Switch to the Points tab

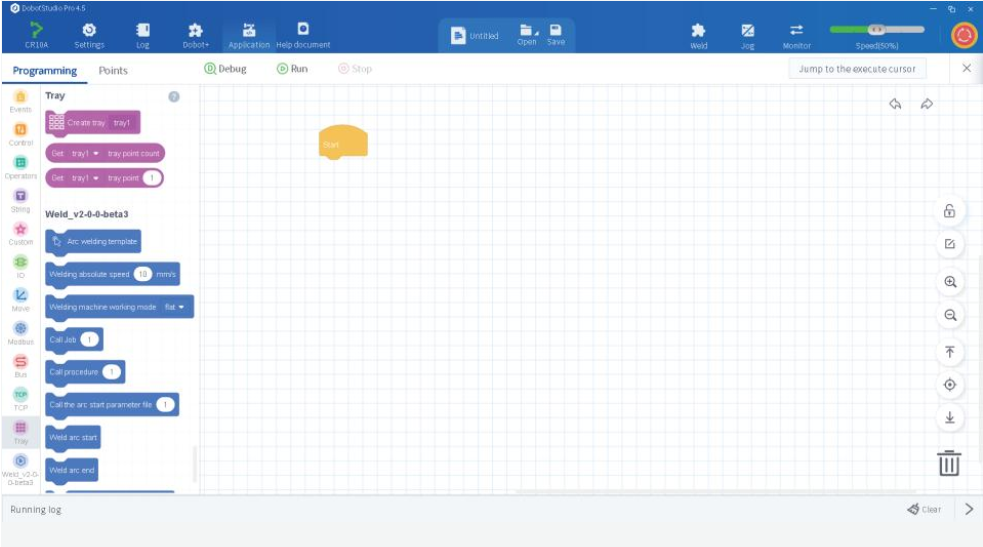(x=113, y=71)
